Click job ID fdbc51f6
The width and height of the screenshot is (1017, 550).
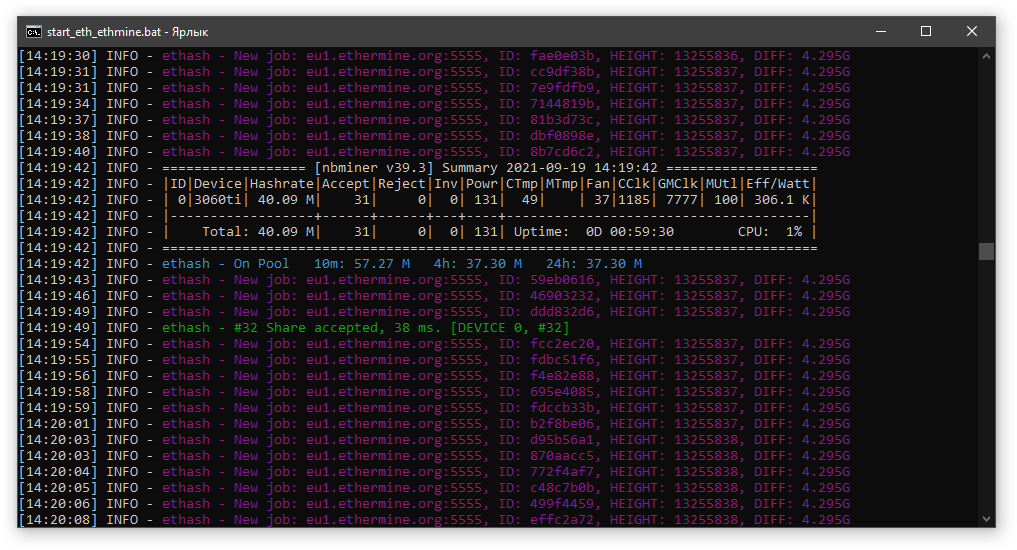pyautogui.click(x=562, y=360)
